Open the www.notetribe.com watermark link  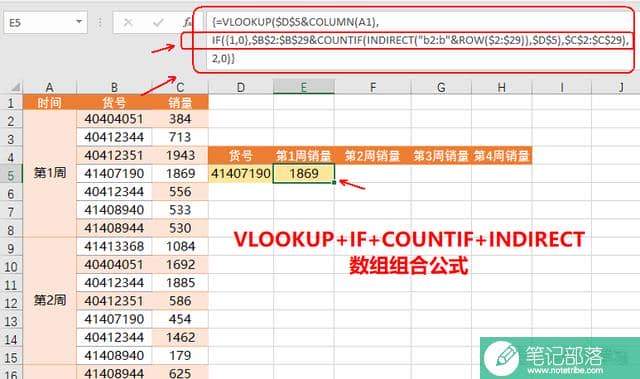click(565, 370)
